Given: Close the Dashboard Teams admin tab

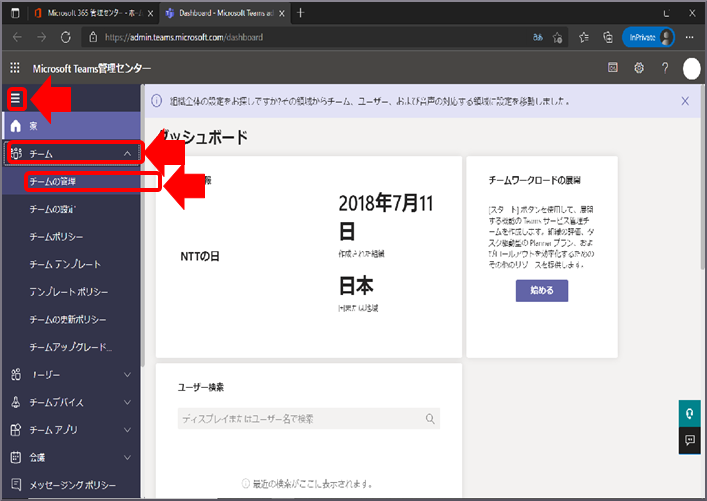Looking at the screenshot, I should coord(281,14).
